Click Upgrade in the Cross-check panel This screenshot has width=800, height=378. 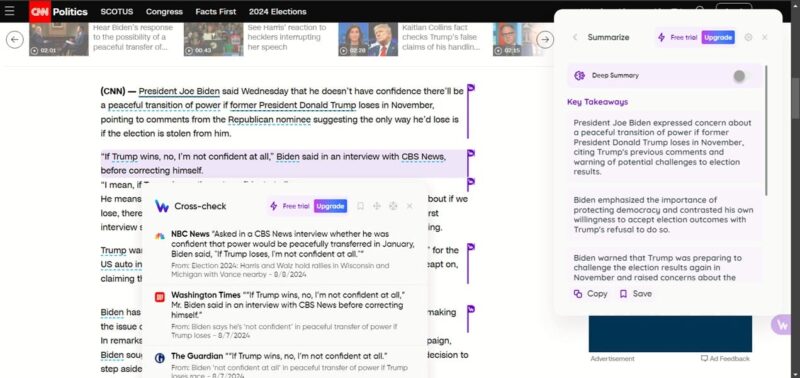[330, 206]
